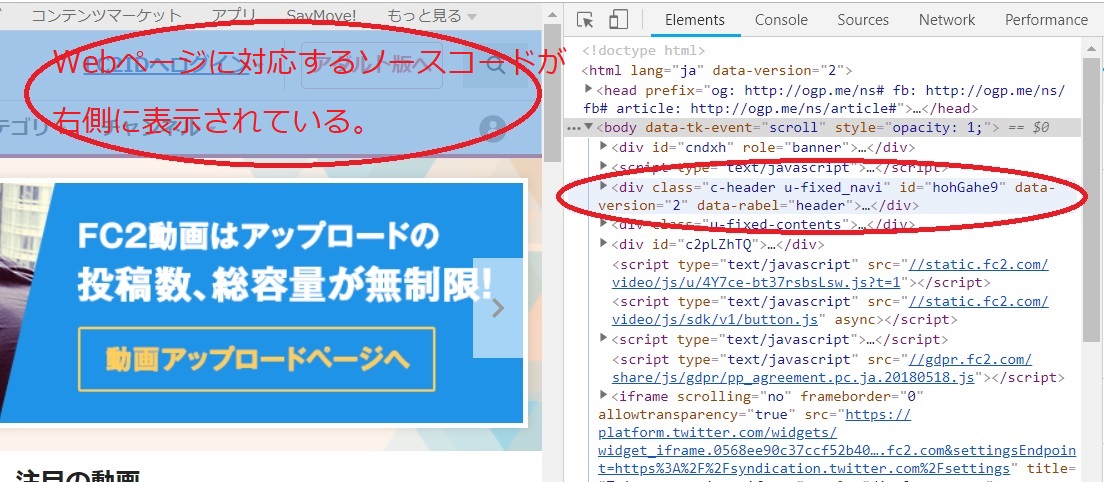Click the web page vertical scrollbar

tap(553, 91)
